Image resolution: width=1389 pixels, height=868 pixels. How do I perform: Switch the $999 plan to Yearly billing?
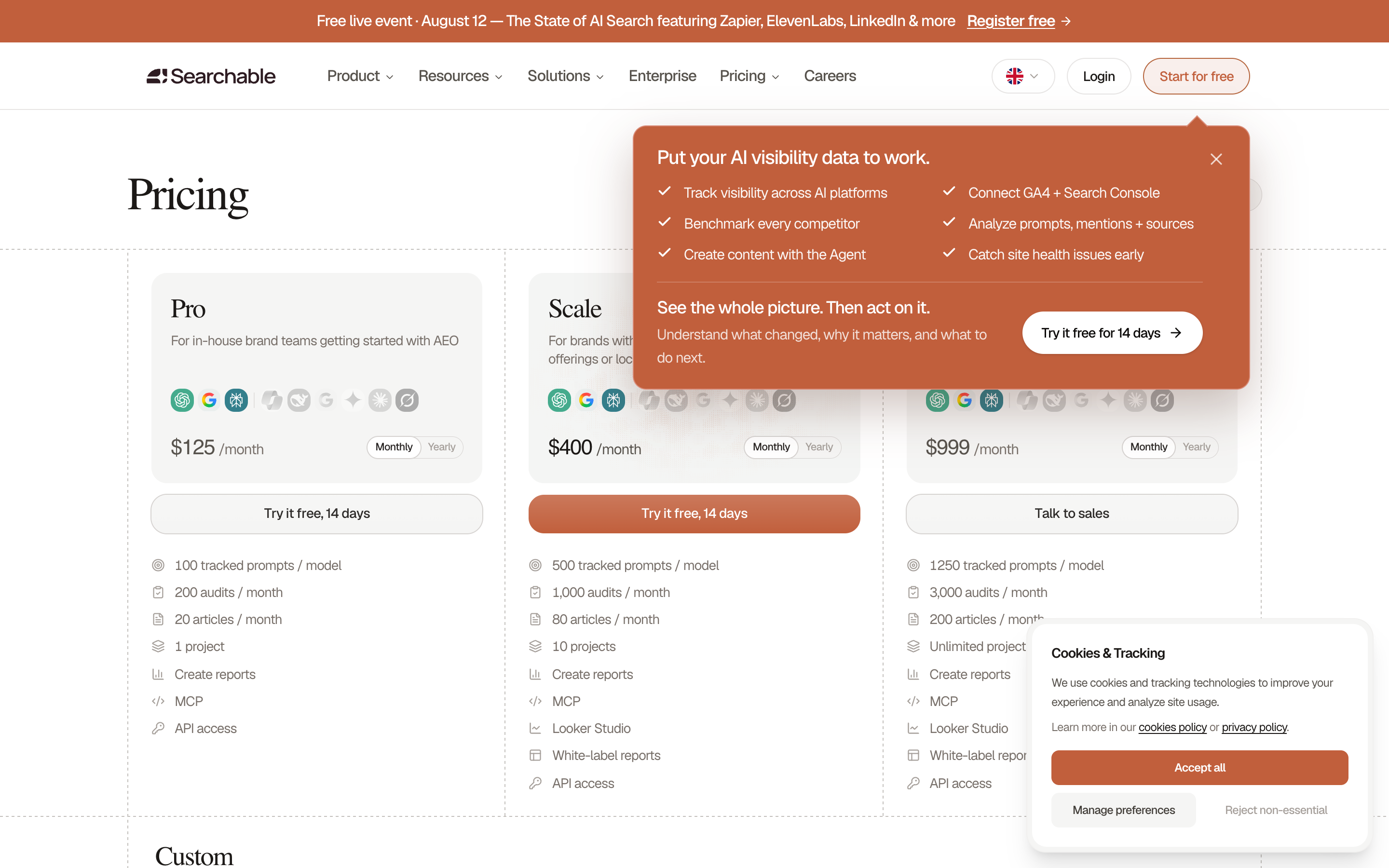click(x=1197, y=447)
